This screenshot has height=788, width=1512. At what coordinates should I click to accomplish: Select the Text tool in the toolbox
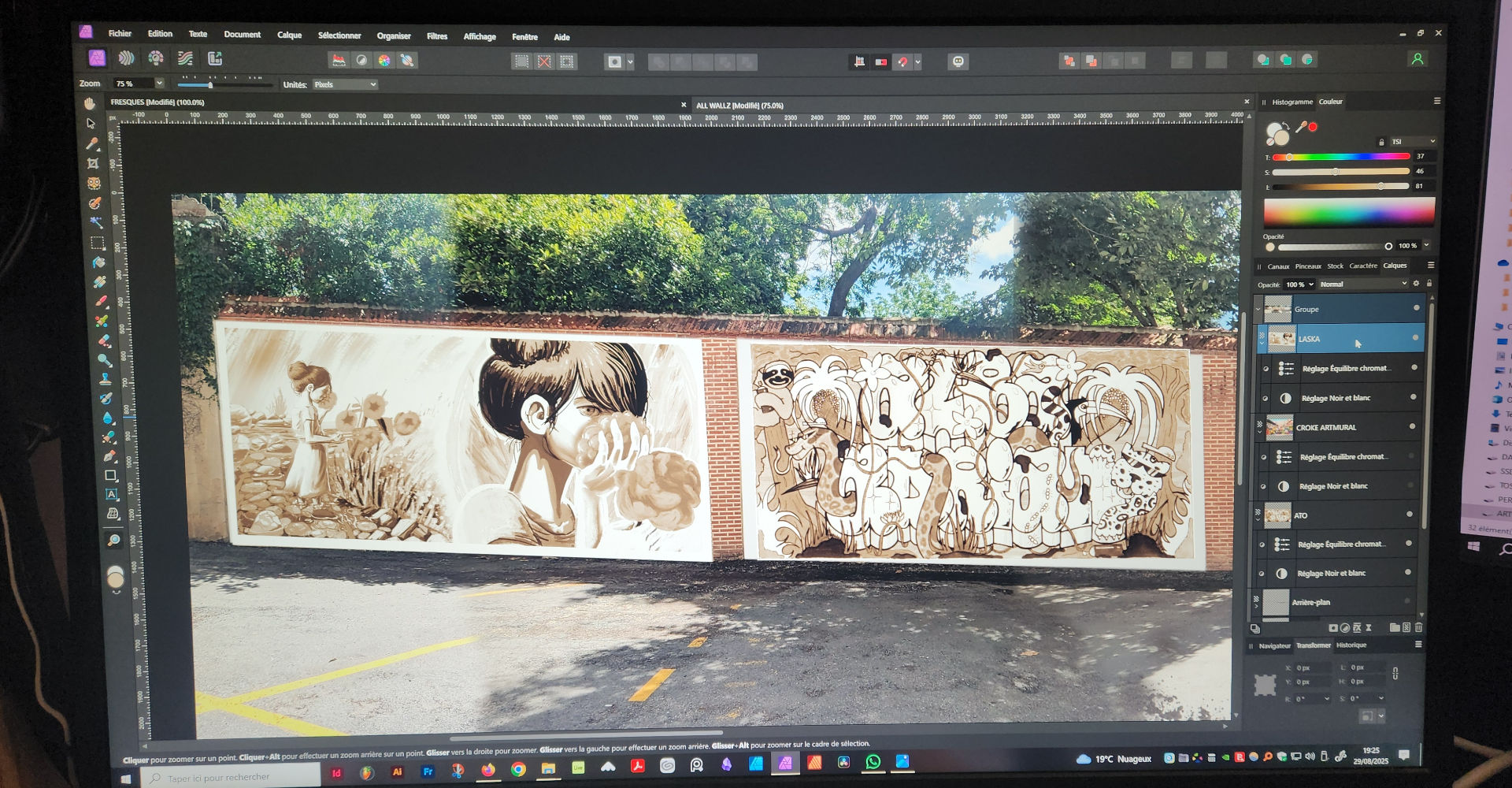(112, 495)
